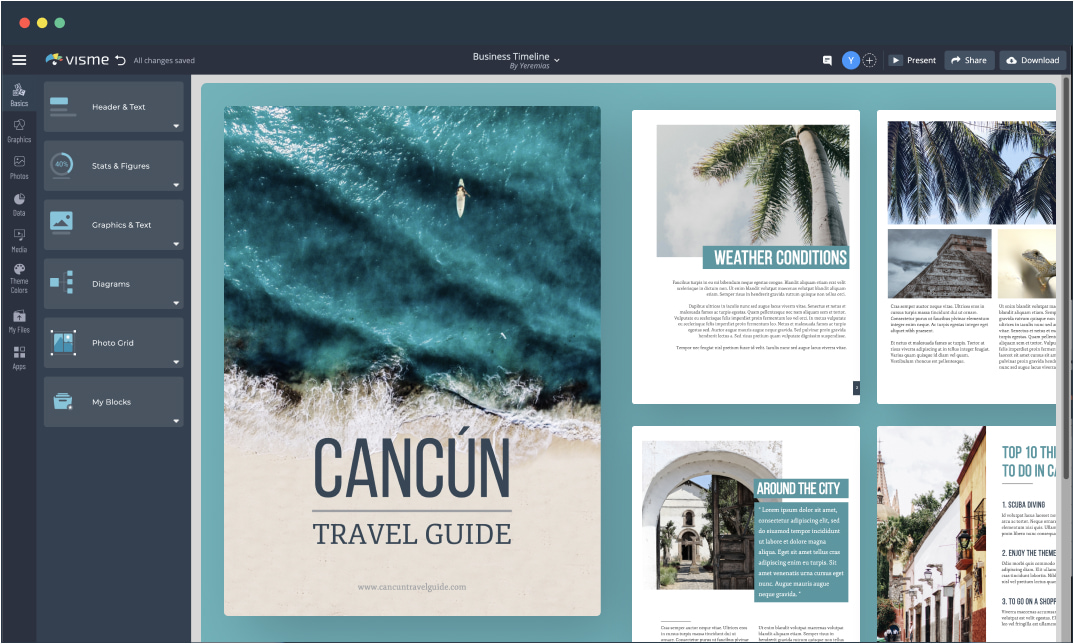Screen dimensions: 1074x644
Task: Select the Basics sidebar icon
Action: [19, 95]
